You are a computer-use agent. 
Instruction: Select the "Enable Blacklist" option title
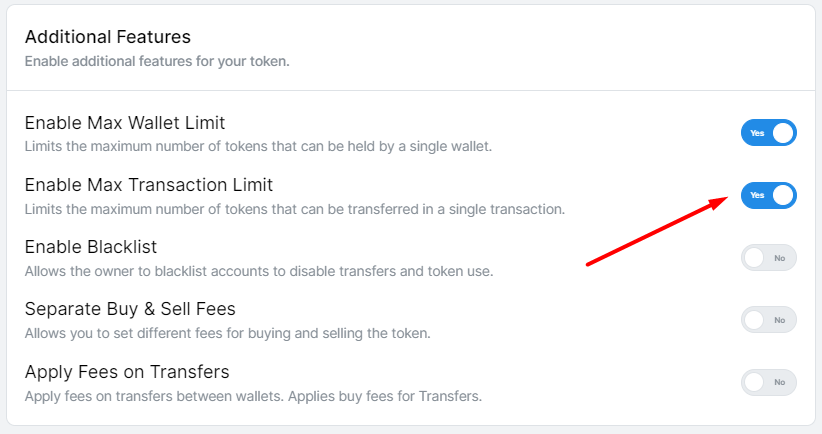pos(91,247)
